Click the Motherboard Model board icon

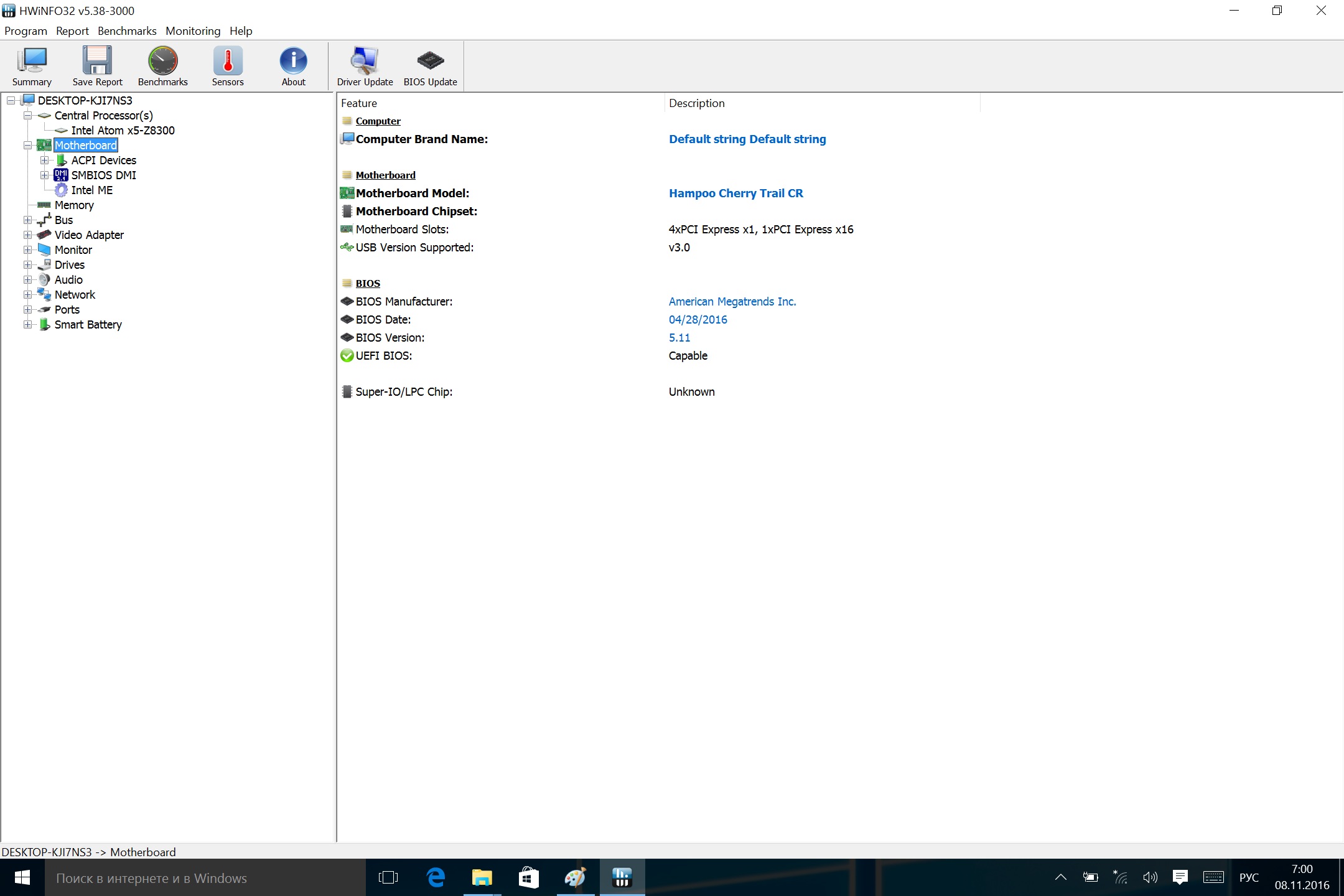click(x=347, y=193)
